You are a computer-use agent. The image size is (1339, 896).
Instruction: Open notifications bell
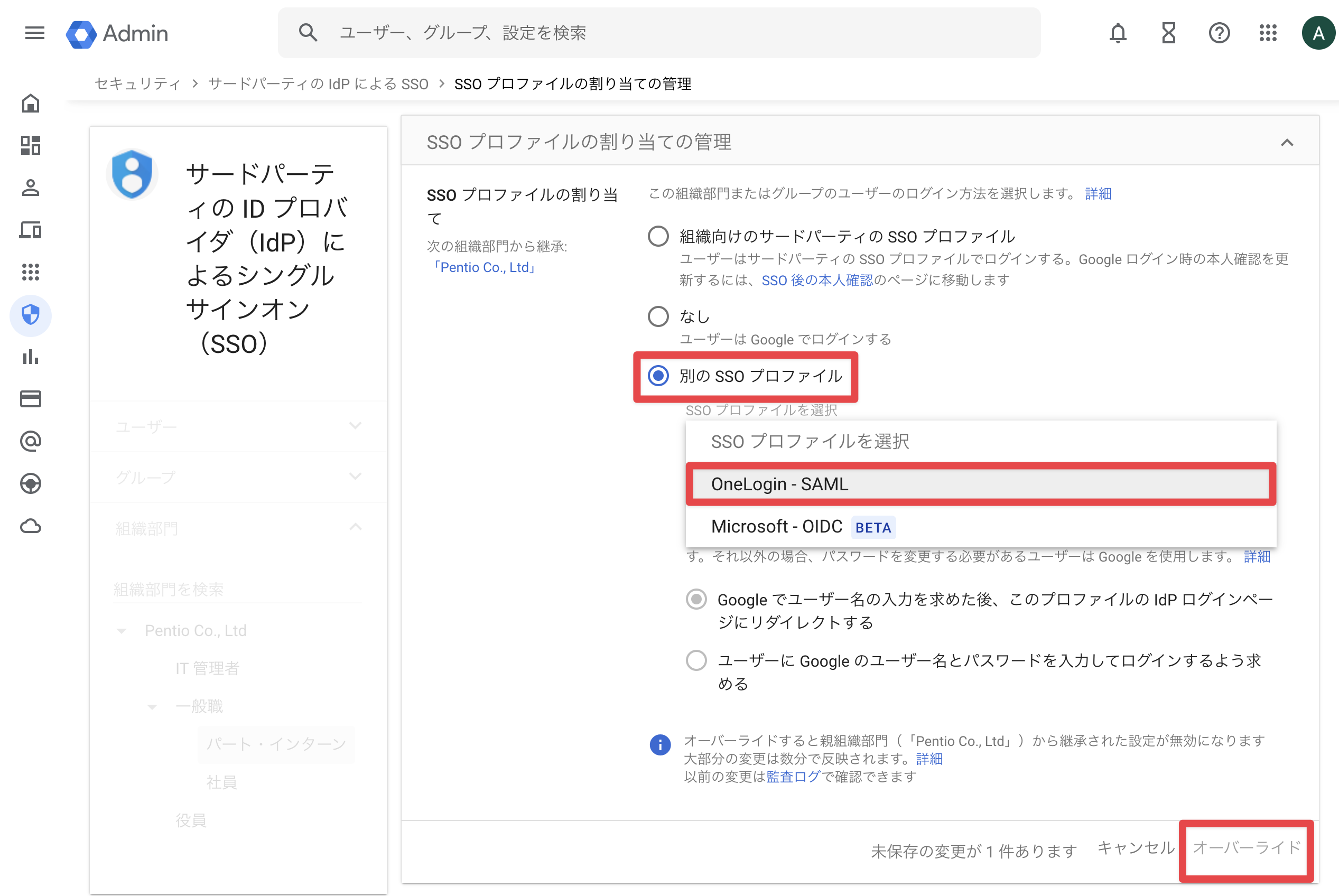1118,33
